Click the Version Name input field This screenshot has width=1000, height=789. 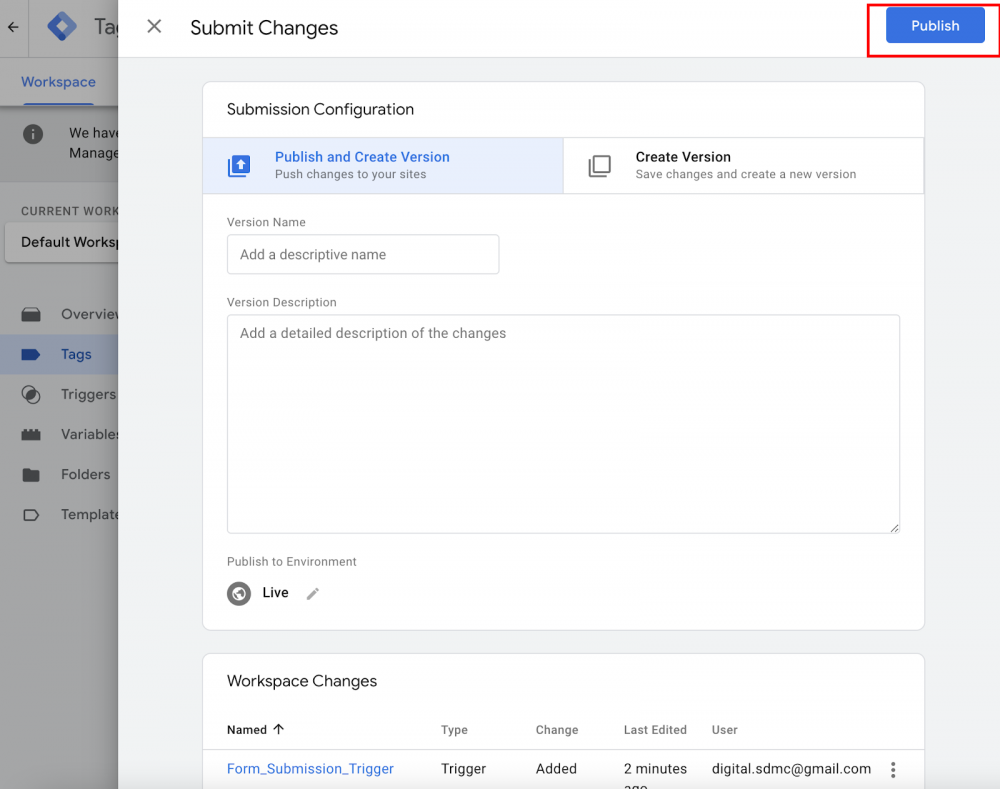pos(363,255)
